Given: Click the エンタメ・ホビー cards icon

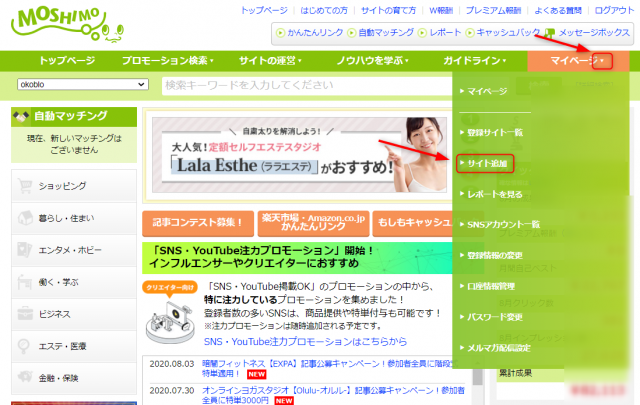Looking at the screenshot, I should tap(25, 250).
